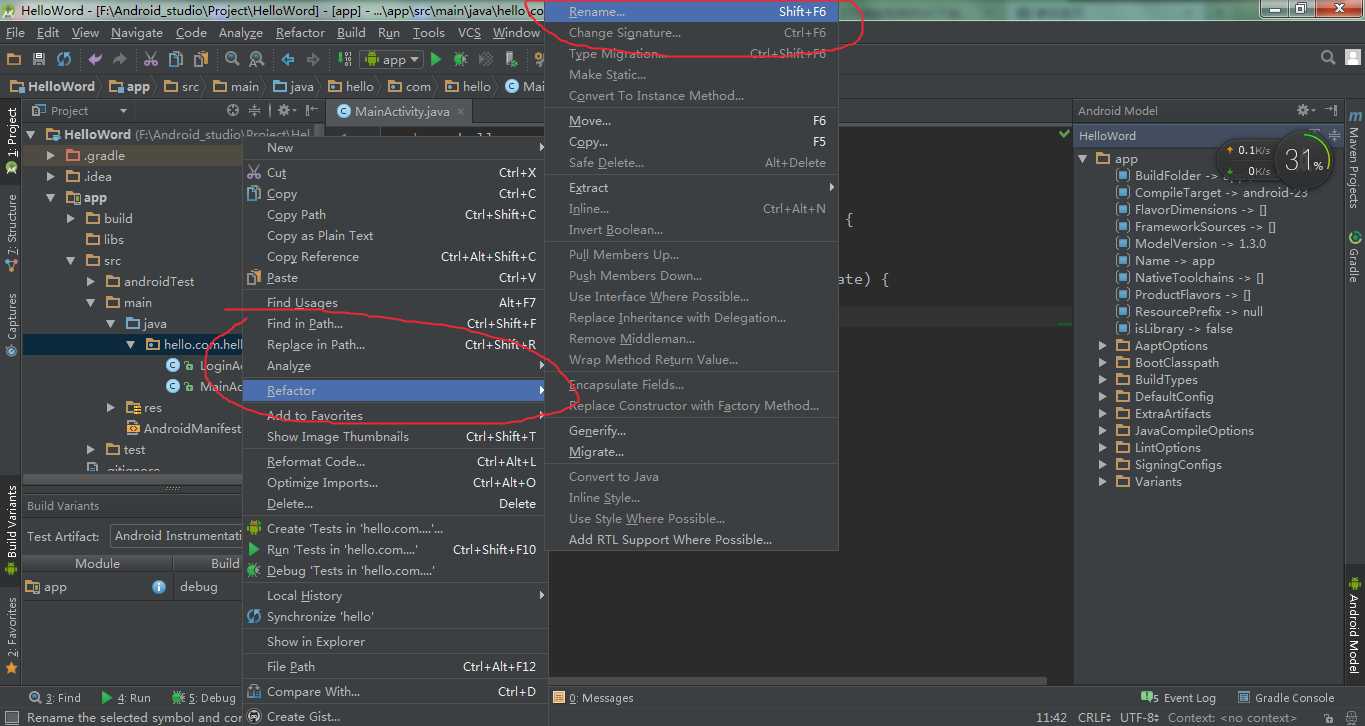Toggle the 2: Favorites side tool window
The width and height of the screenshot is (1365, 726).
point(11,634)
